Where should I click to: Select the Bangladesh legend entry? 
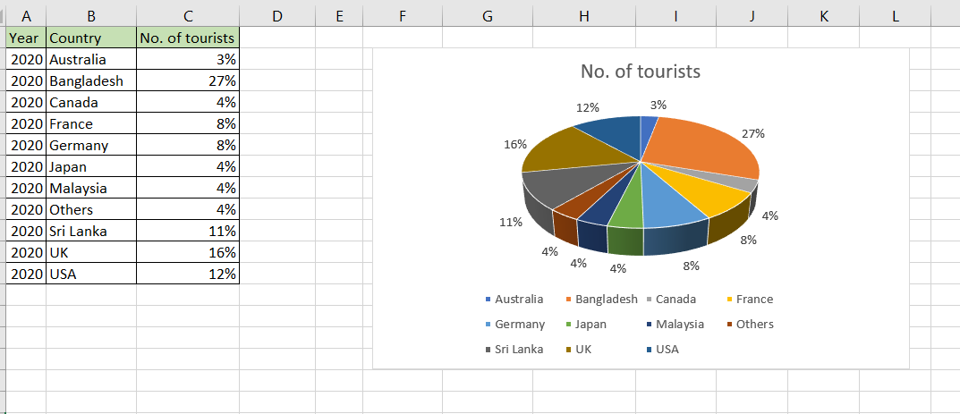tap(601, 299)
